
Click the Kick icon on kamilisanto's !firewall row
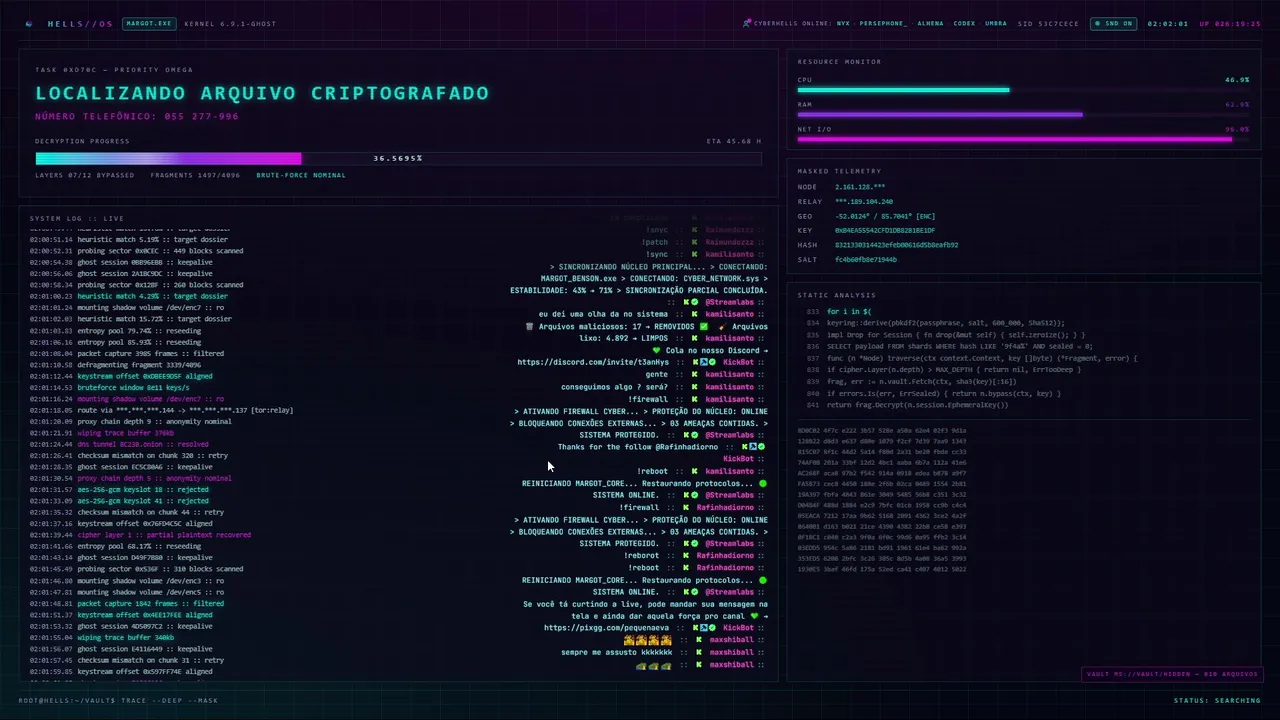pyautogui.click(x=694, y=398)
